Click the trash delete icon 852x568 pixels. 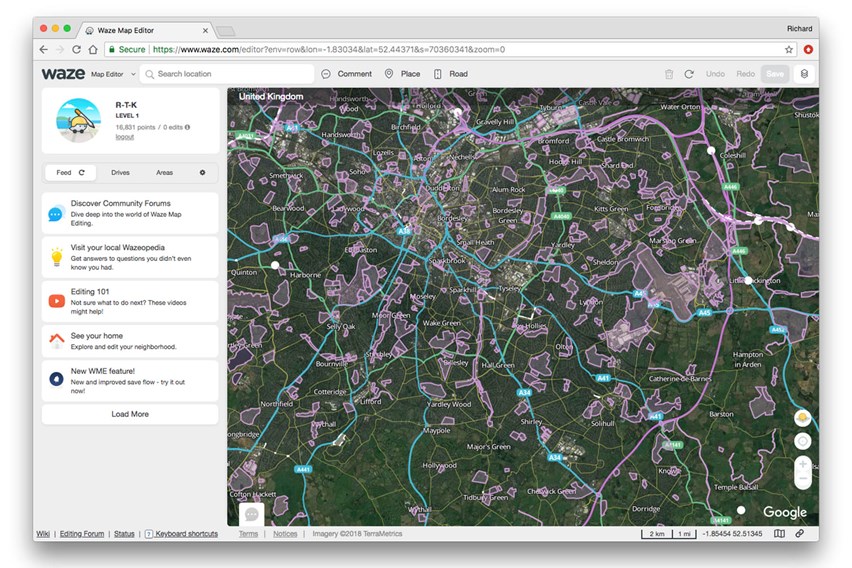(669, 74)
